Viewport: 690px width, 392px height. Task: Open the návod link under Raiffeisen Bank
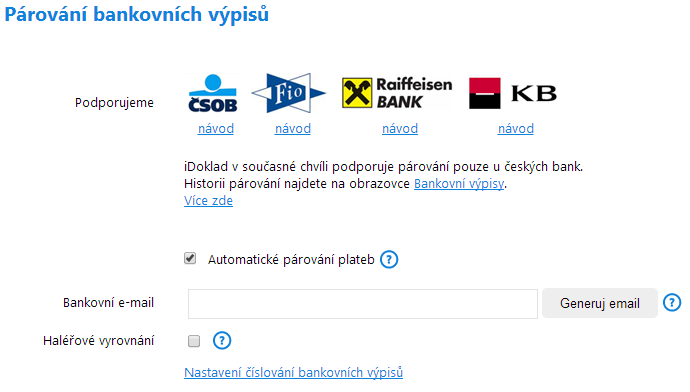pyautogui.click(x=400, y=128)
